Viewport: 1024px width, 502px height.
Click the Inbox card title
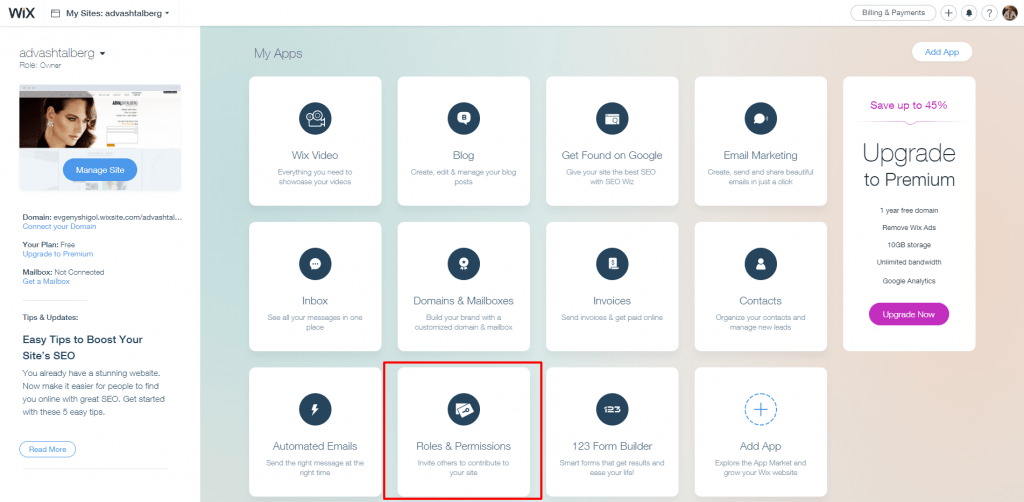pyautogui.click(x=315, y=301)
